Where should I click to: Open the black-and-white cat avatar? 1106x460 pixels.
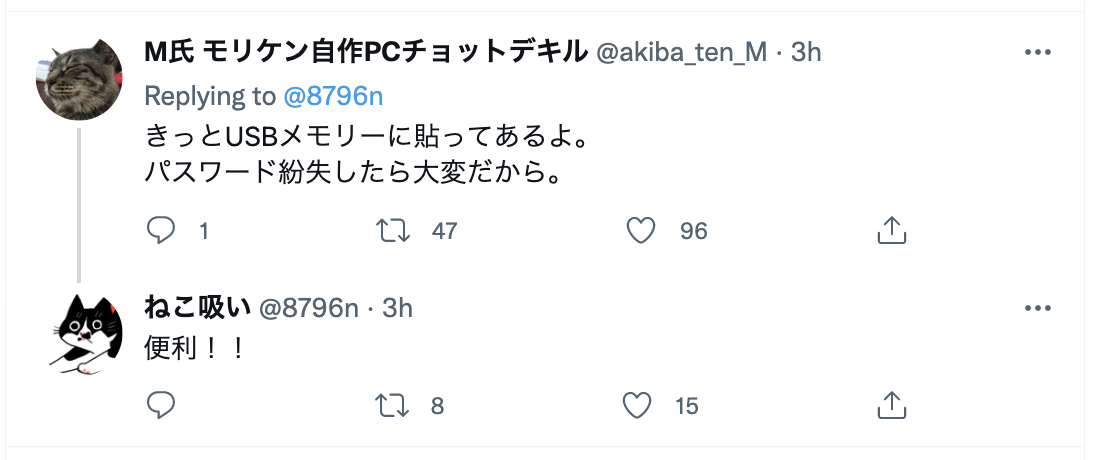(79, 333)
